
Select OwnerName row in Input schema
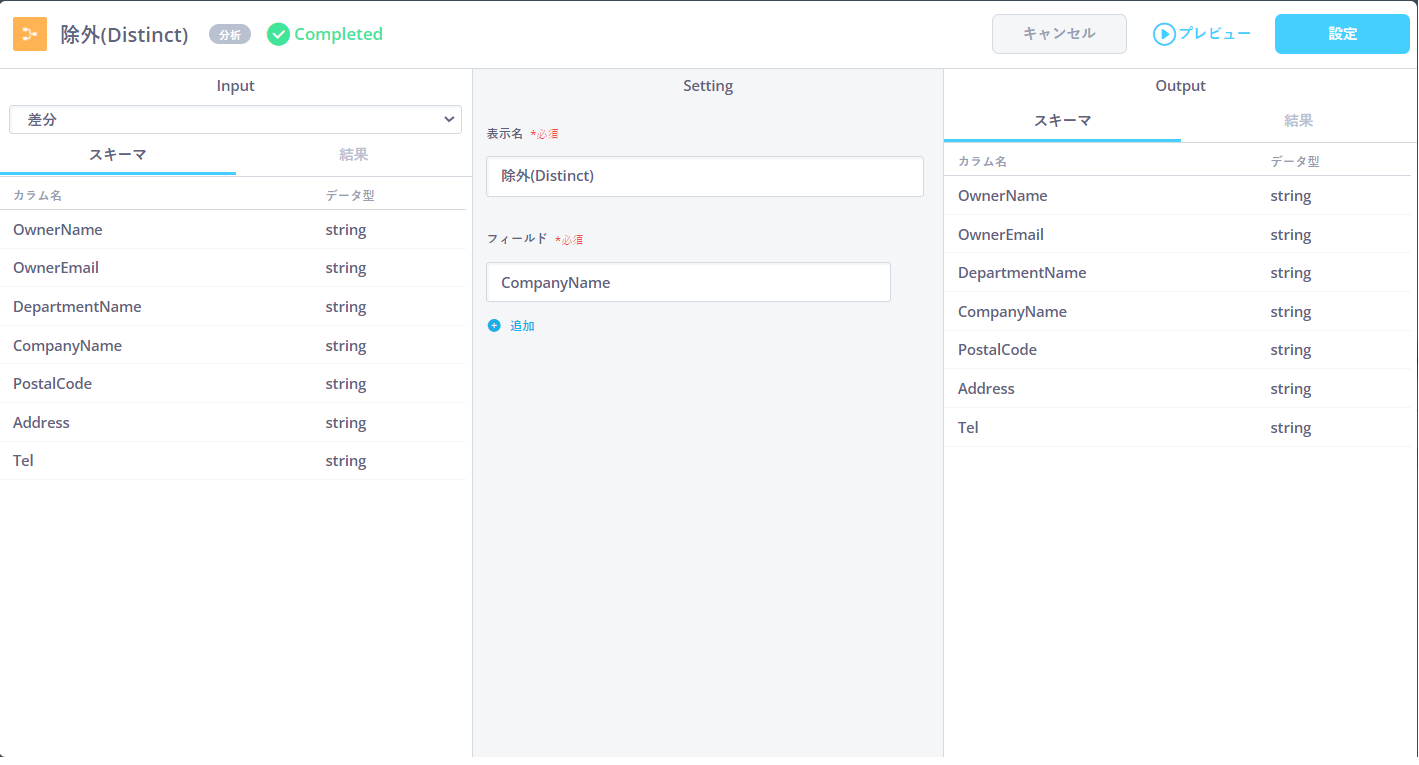pos(233,230)
